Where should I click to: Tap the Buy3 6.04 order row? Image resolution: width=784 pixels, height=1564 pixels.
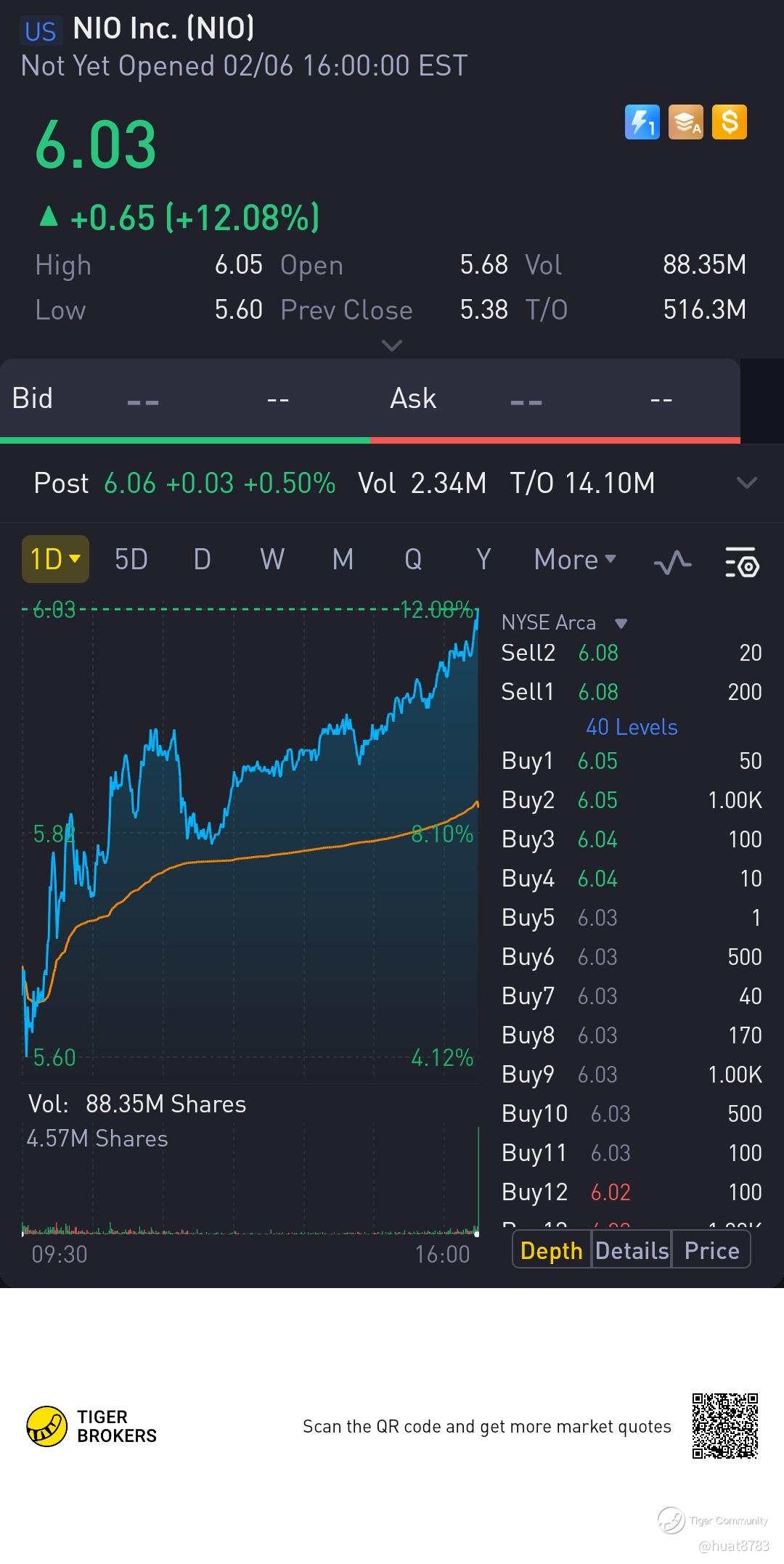[632, 839]
